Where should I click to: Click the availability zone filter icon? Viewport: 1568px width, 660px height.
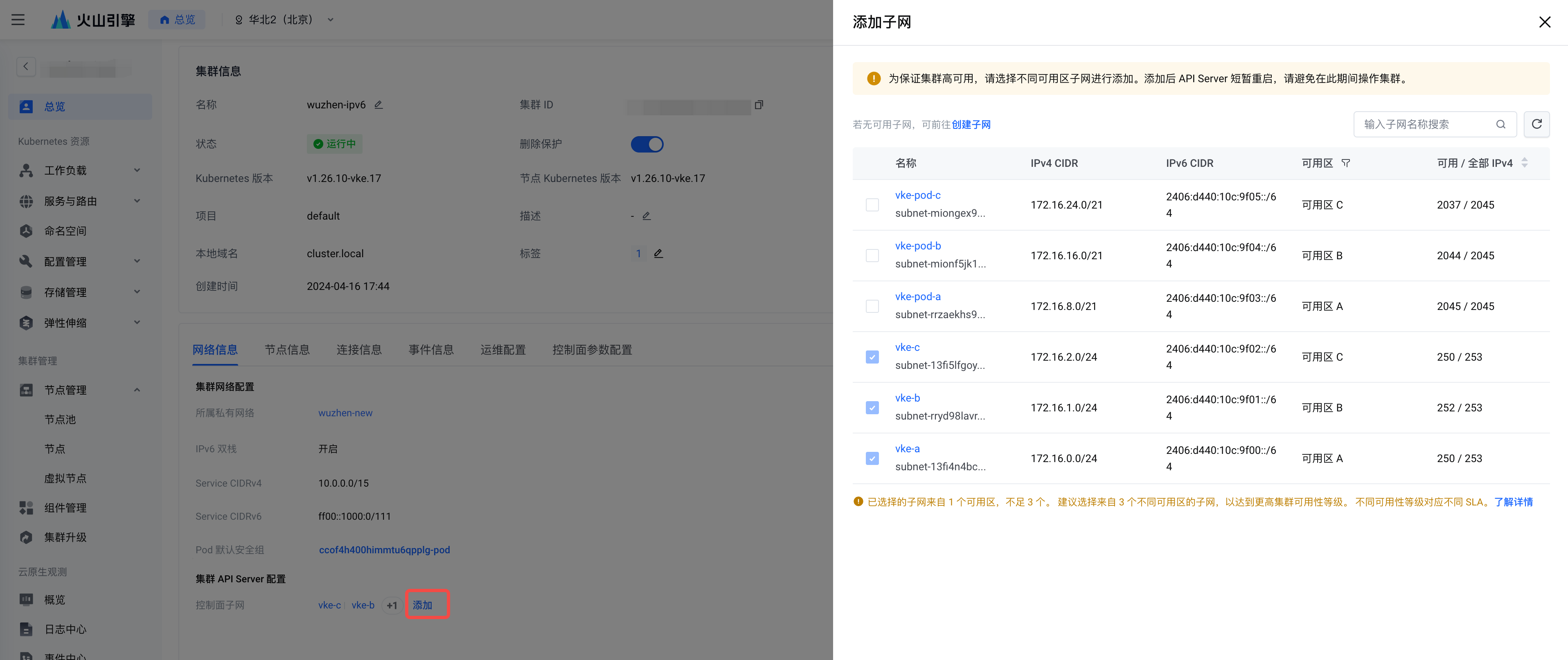[1346, 163]
